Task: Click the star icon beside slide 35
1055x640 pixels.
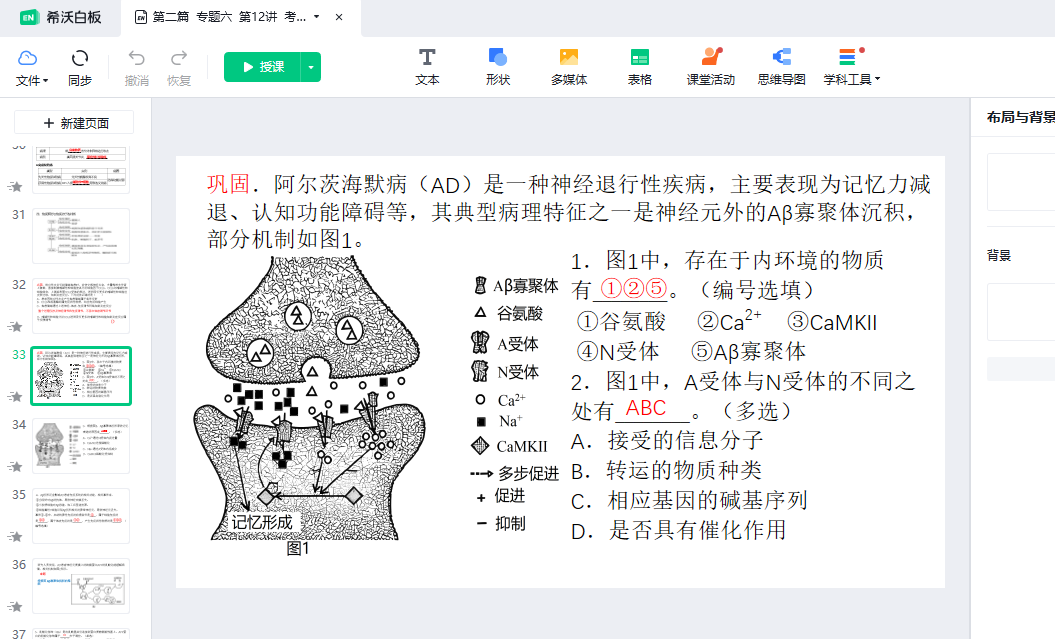Action: (x=15, y=536)
